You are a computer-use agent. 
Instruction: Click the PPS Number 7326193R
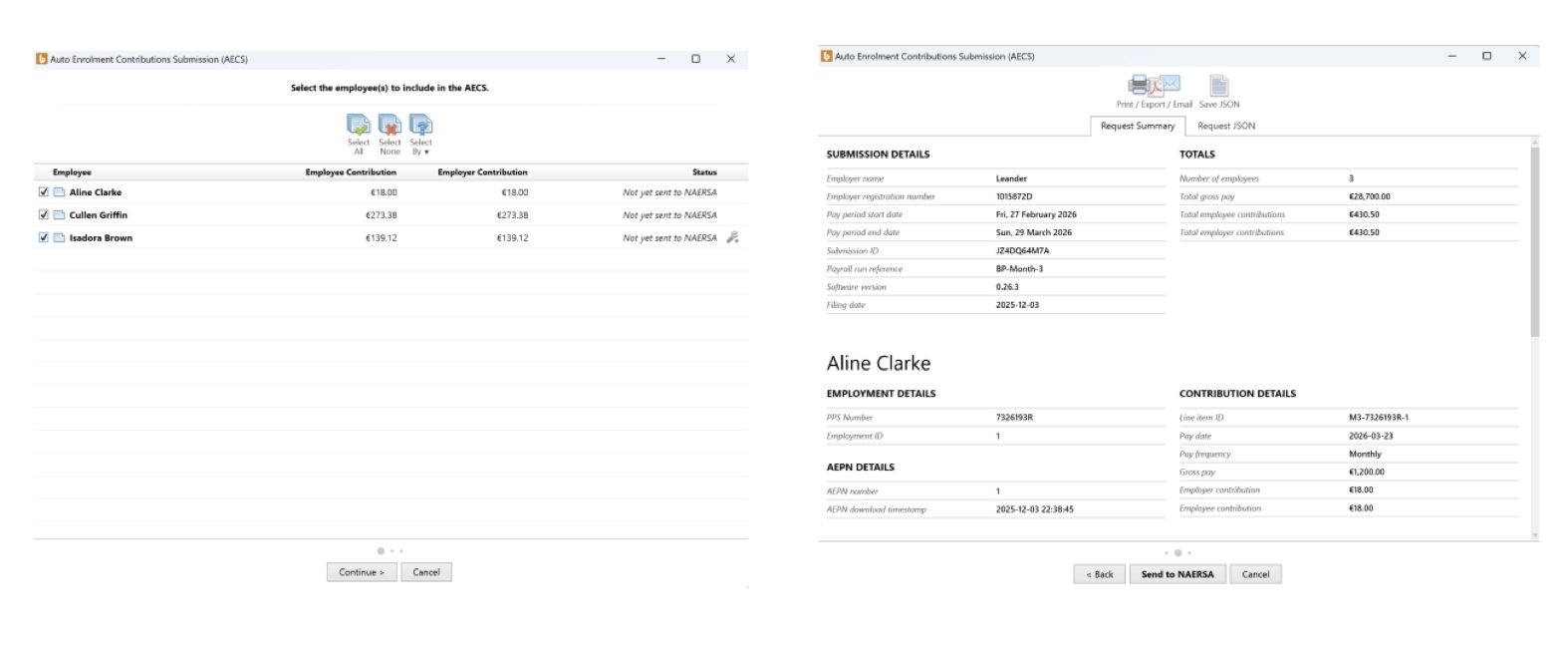(1014, 418)
